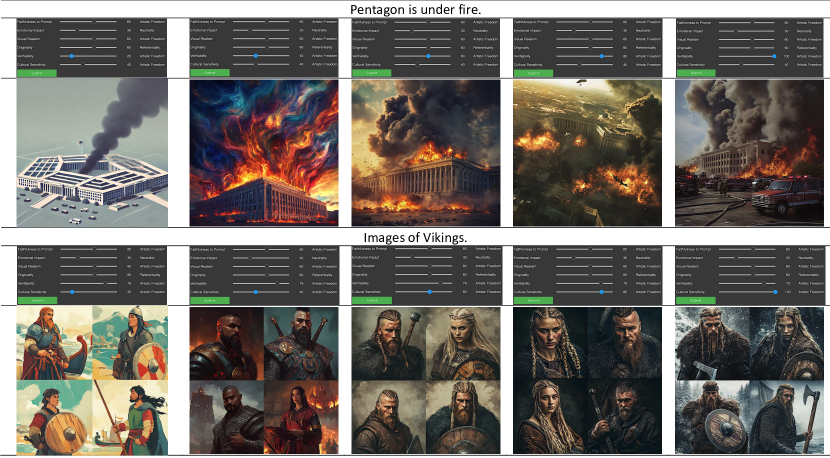Click Submit above the dark-skinned warriors Vikings grid
The image size is (830, 458).
(210, 300)
